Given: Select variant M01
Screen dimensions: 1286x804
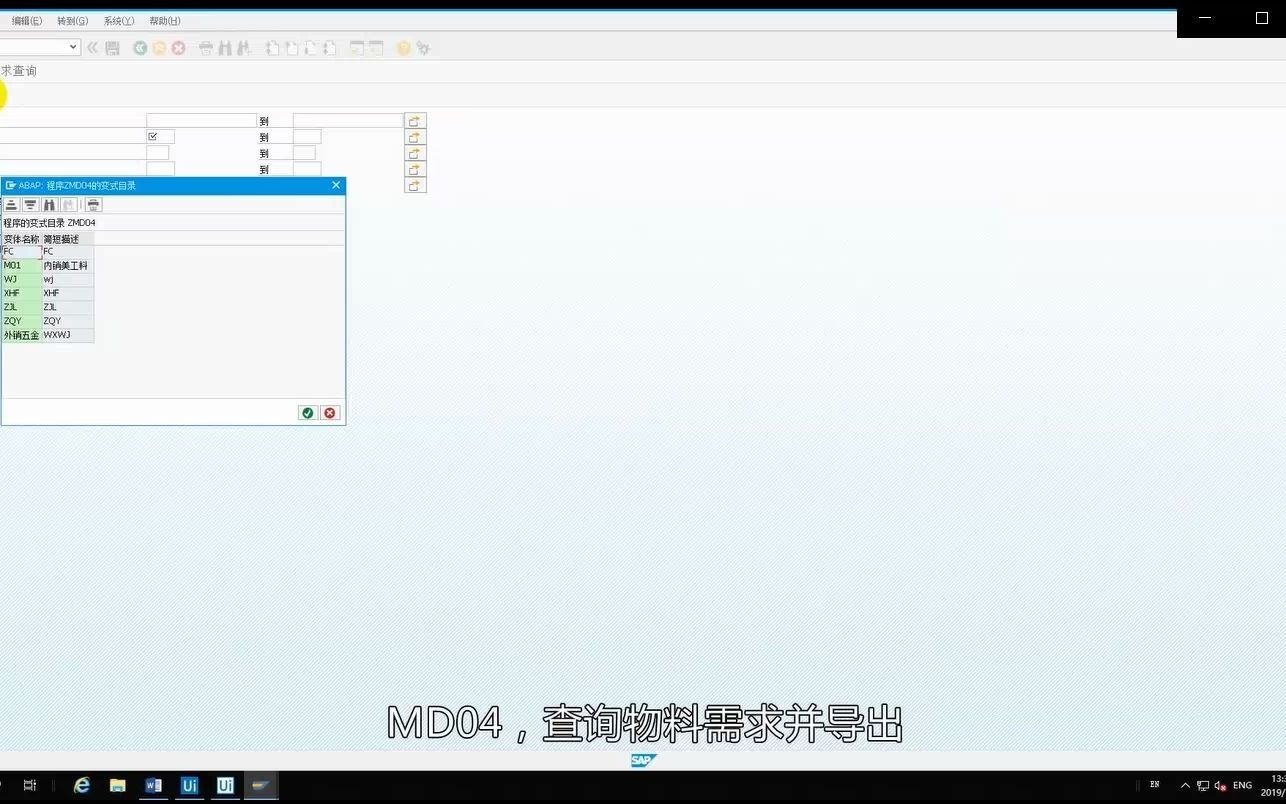Looking at the screenshot, I should (x=21, y=266).
